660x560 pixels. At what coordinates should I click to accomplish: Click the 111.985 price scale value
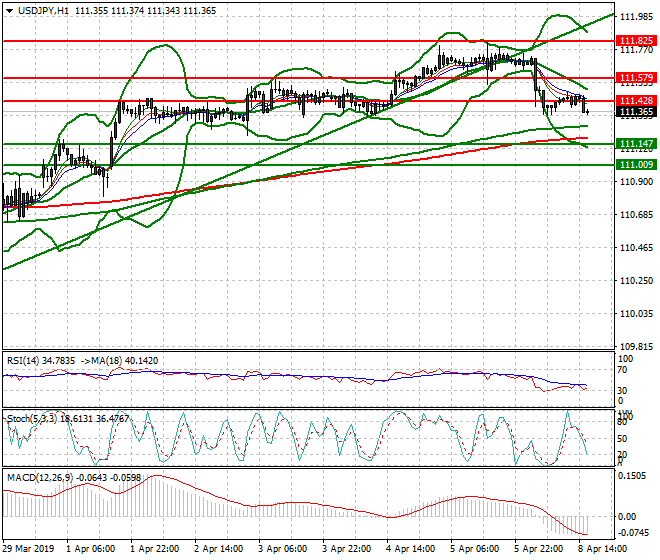tap(636, 16)
